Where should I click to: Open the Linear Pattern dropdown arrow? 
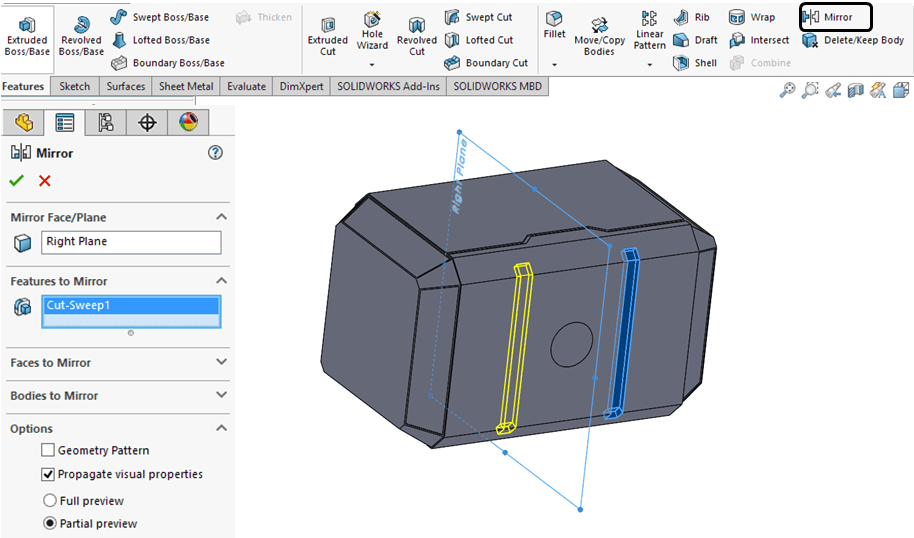[649, 65]
